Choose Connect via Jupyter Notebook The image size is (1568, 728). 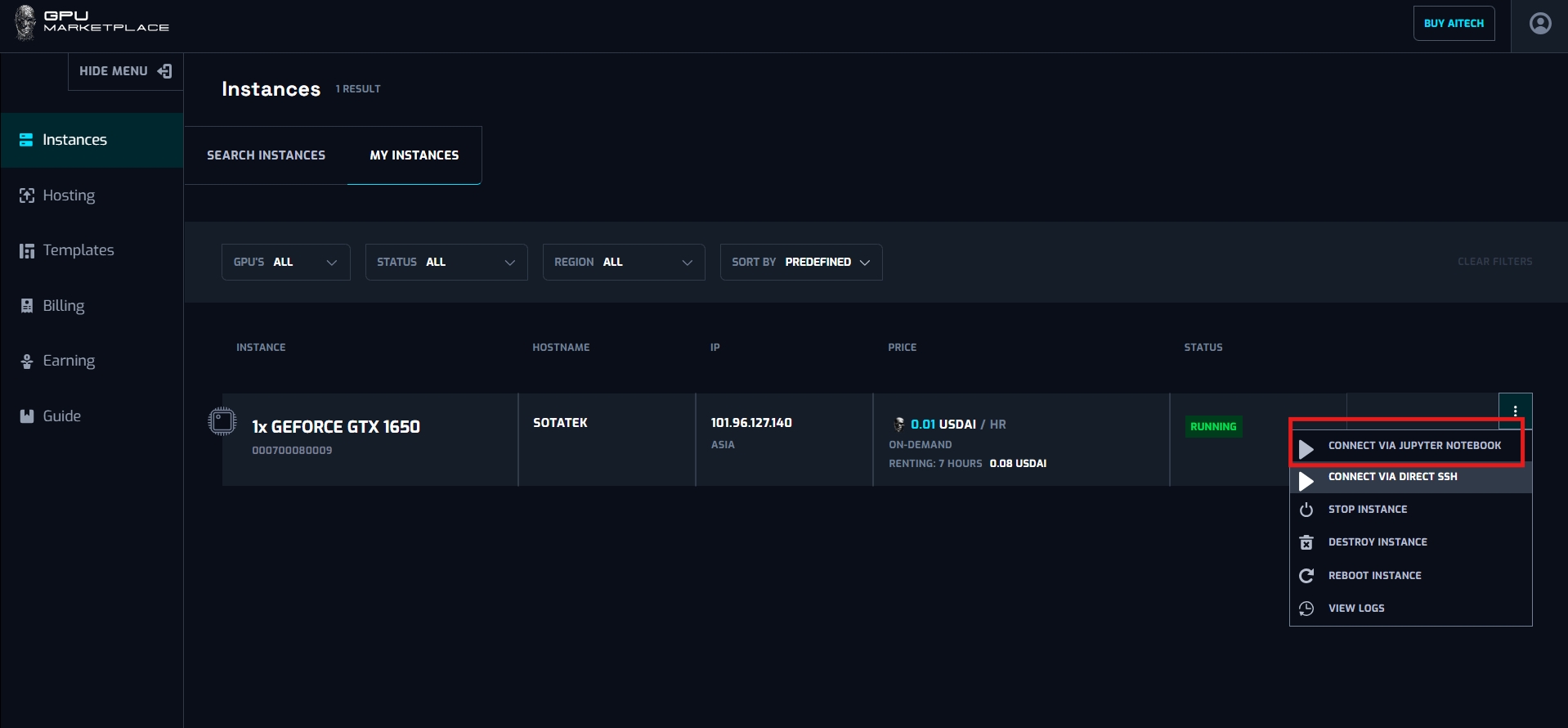click(x=1413, y=446)
